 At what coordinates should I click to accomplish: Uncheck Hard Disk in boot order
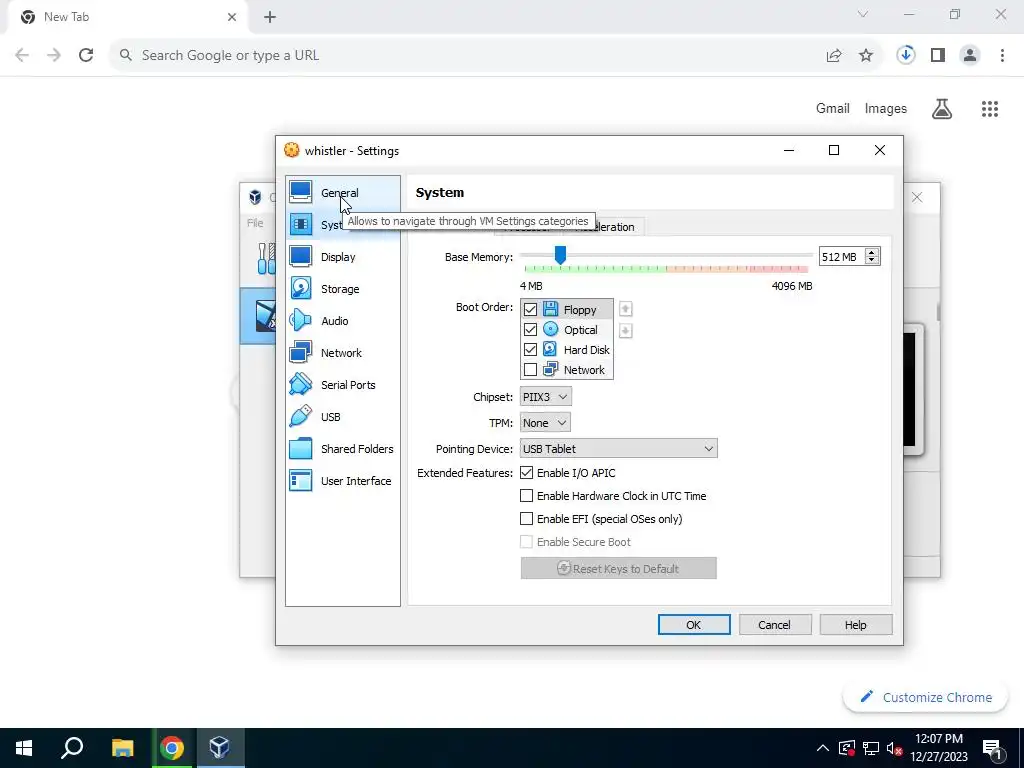[x=530, y=350]
